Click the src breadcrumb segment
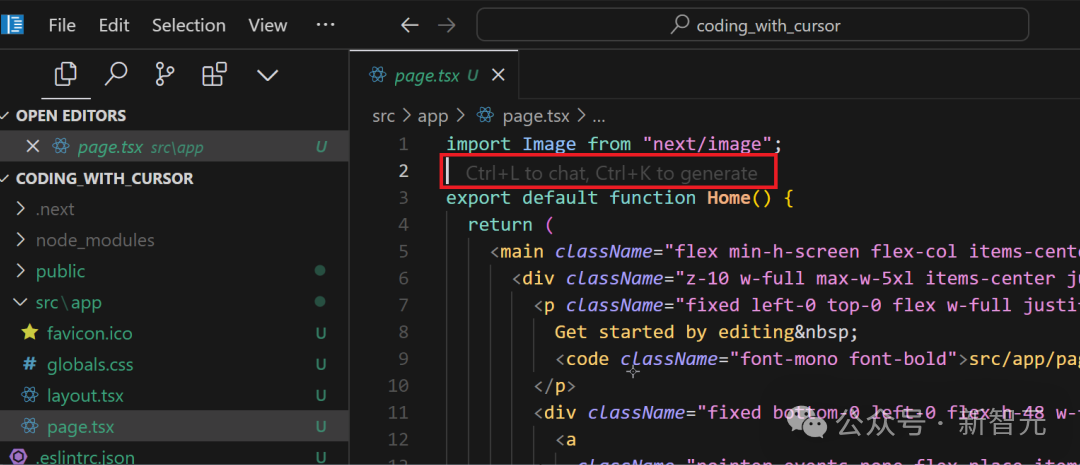This screenshot has width=1080, height=465. (x=384, y=116)
